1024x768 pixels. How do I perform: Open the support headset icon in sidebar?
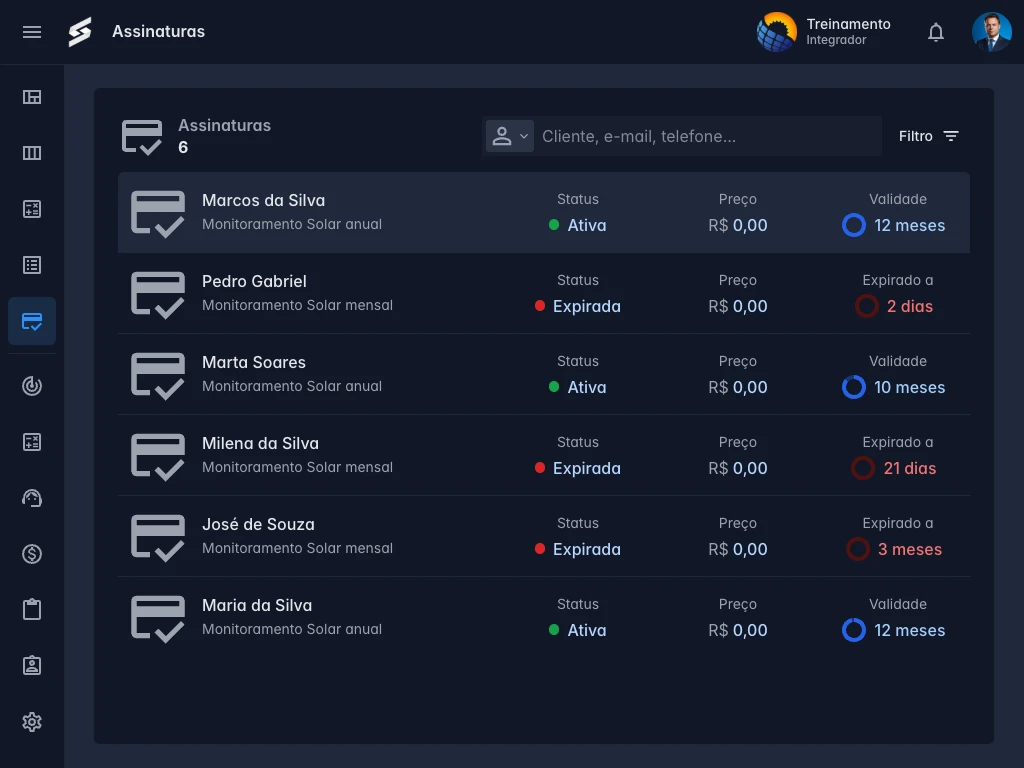click(x=32, y=498)
